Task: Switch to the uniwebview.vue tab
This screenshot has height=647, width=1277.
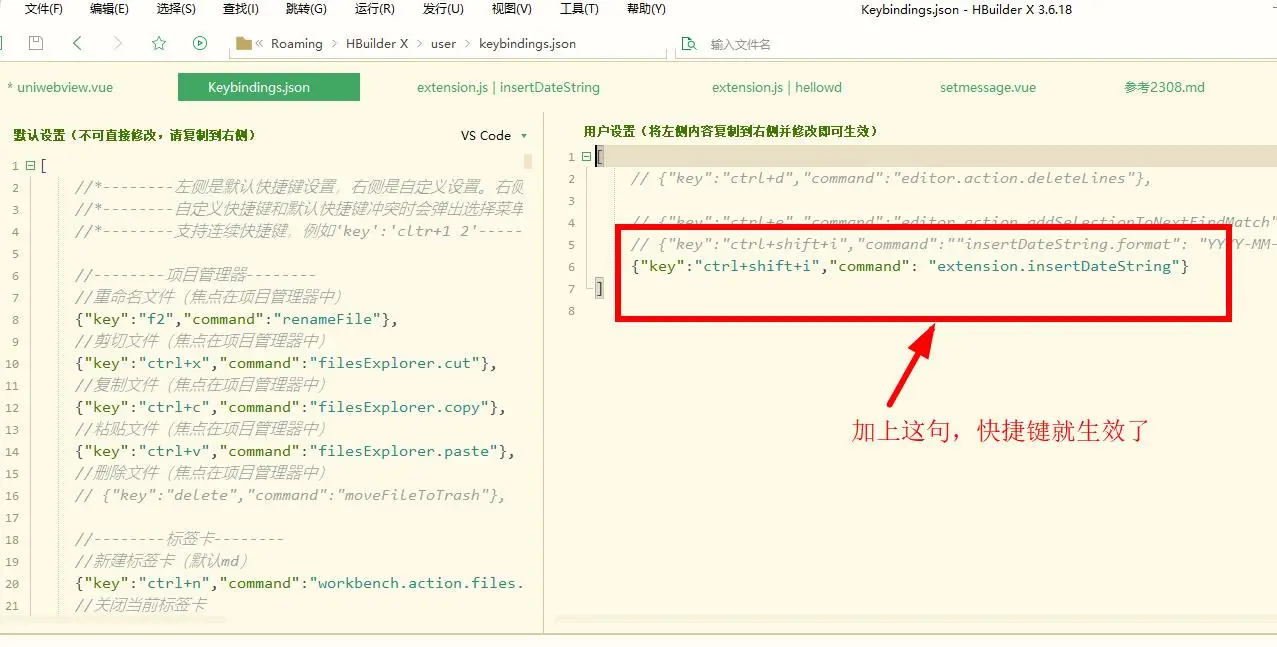Action: (x=64, y=87)
